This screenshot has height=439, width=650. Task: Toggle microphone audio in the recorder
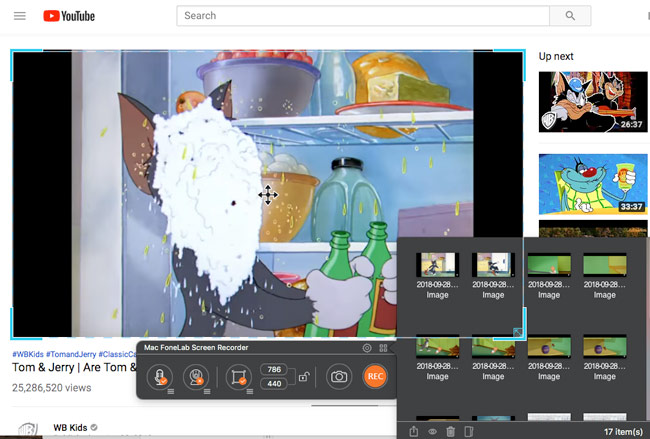coord(160,376)
